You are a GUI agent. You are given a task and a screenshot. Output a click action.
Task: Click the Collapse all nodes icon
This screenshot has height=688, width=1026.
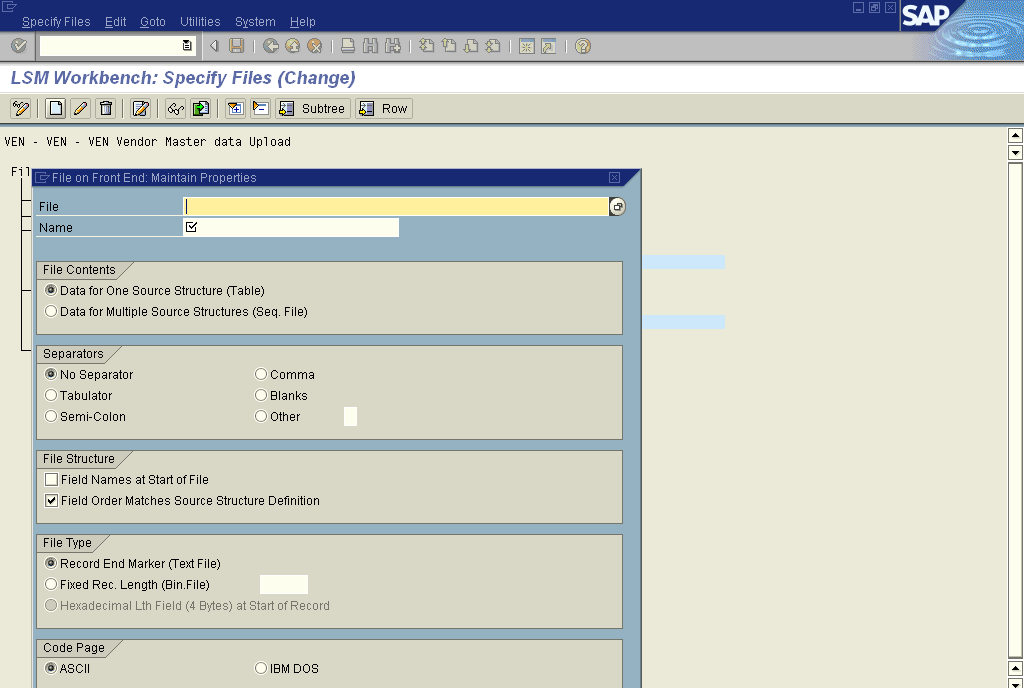pyautogui.click(x=260, y=108)
